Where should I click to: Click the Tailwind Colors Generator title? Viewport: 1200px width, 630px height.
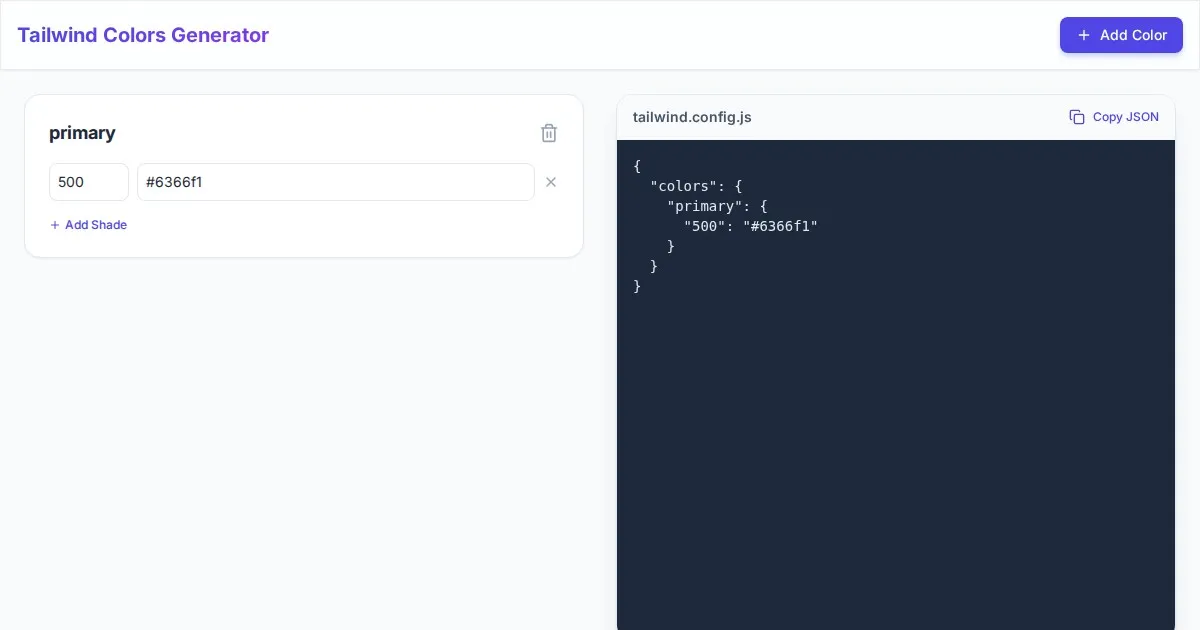pos(143,35)
